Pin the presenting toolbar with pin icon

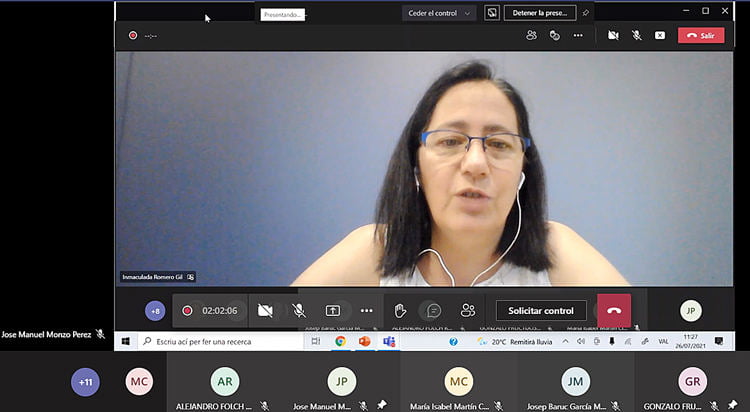[586, 13]
